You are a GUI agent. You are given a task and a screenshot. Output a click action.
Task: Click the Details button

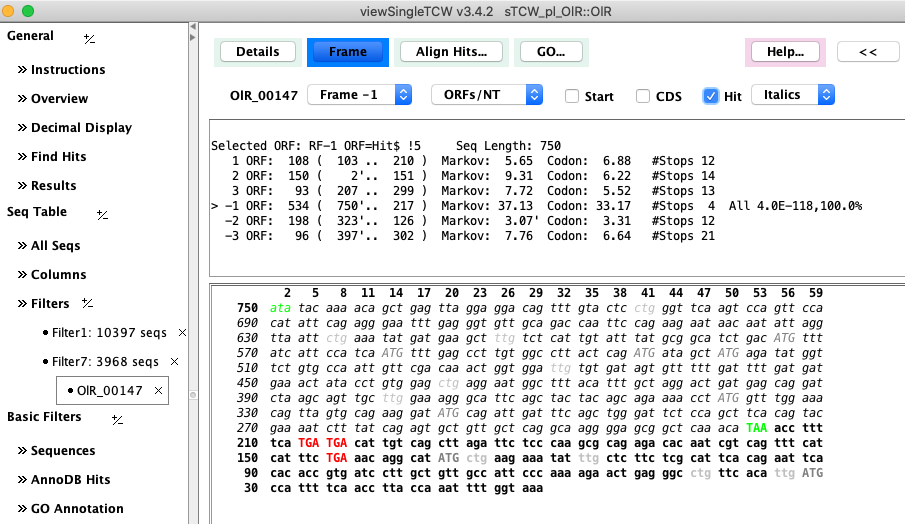(257, 52)
